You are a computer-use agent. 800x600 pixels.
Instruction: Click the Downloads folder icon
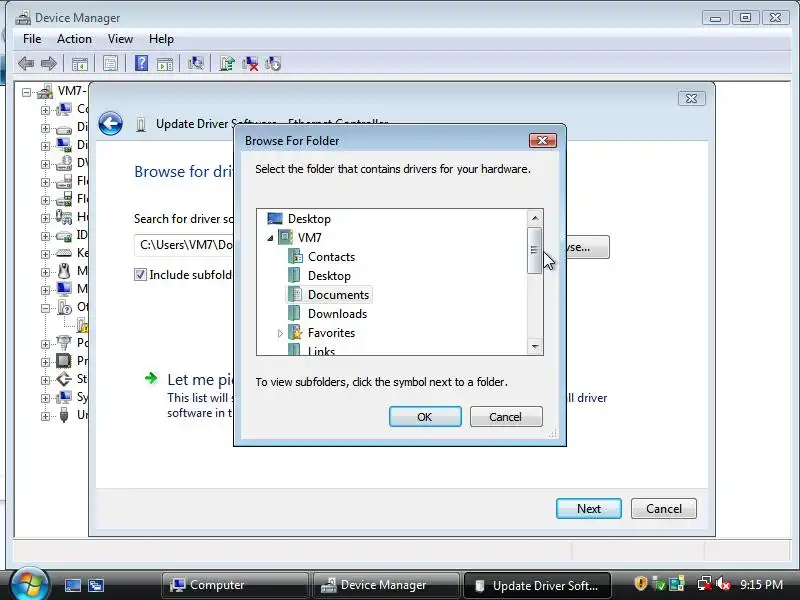(294, 313)
